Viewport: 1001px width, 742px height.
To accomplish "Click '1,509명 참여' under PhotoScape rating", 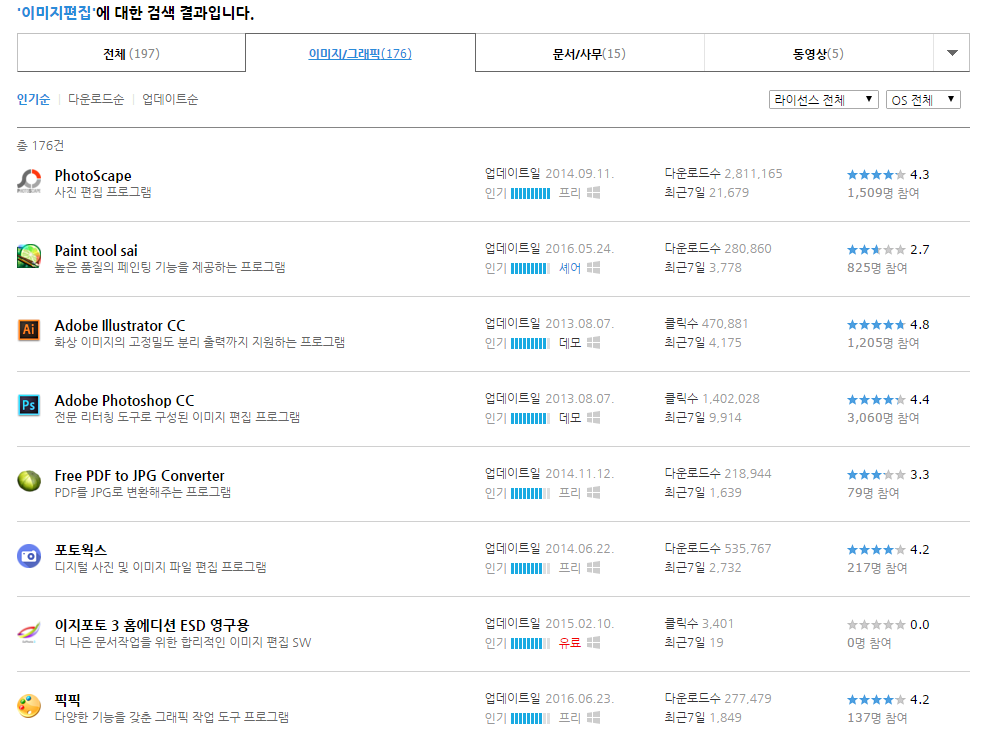I will 883,193.
